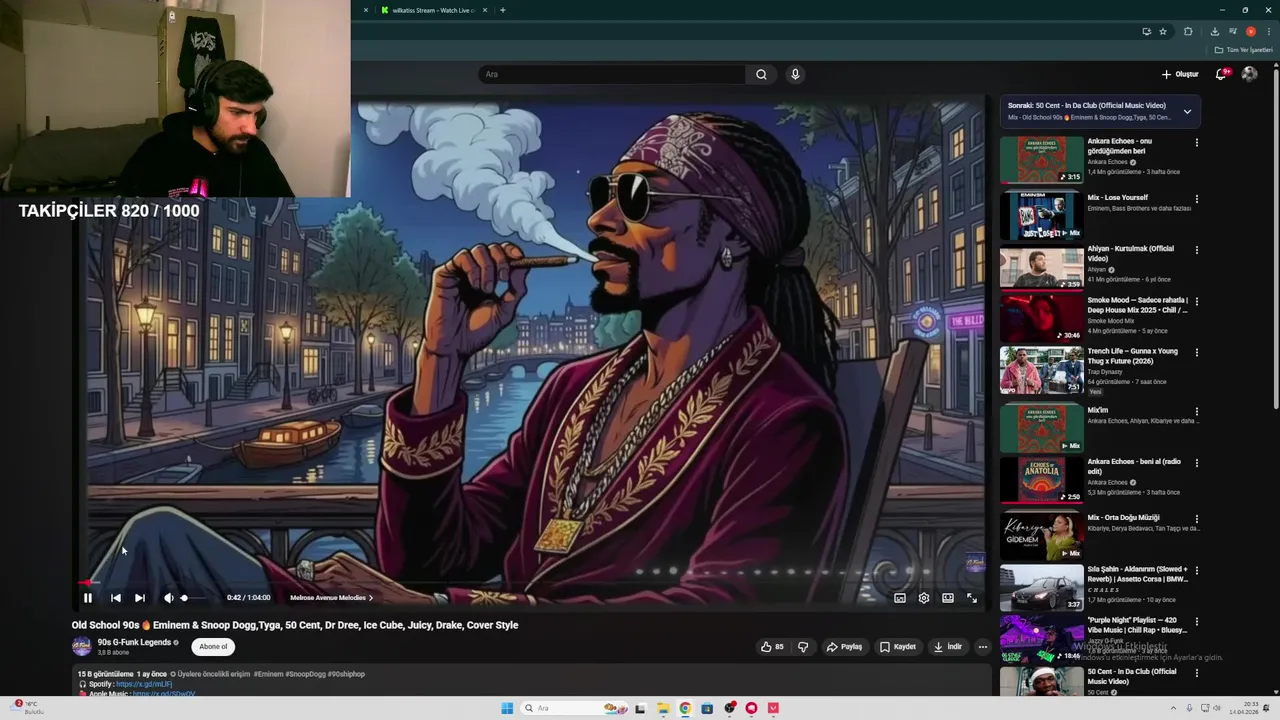The image size is (1280, 720).
Task: Open 90s G-Funk Legends channel avatar
Action: tap(82, 646)
